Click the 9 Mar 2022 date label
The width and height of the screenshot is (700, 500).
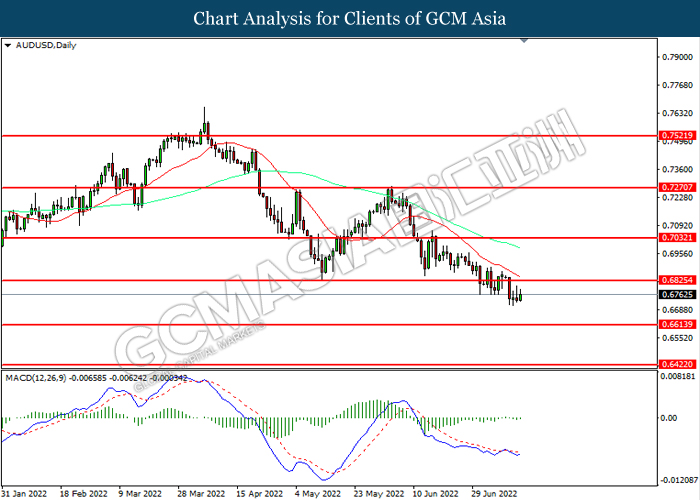click(x=140, y=494)
